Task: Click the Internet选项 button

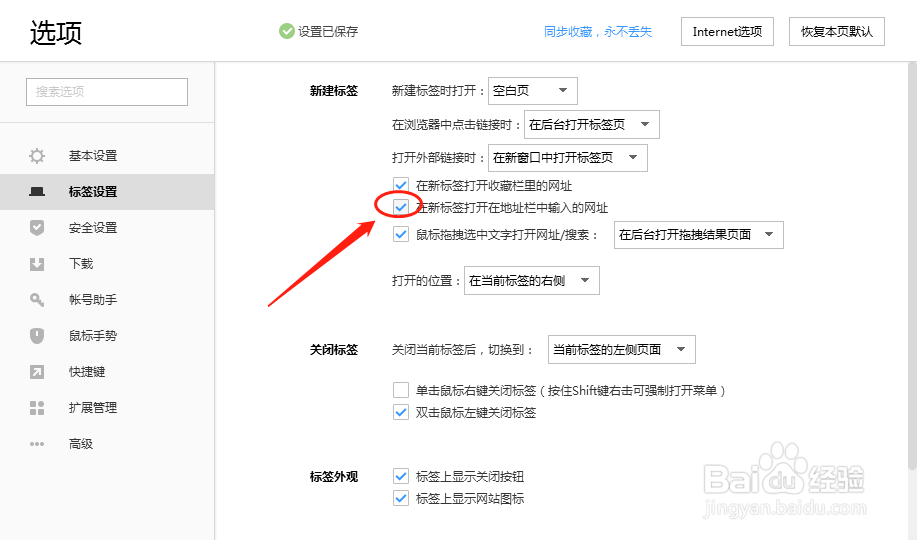Action: tap(727, 32)
